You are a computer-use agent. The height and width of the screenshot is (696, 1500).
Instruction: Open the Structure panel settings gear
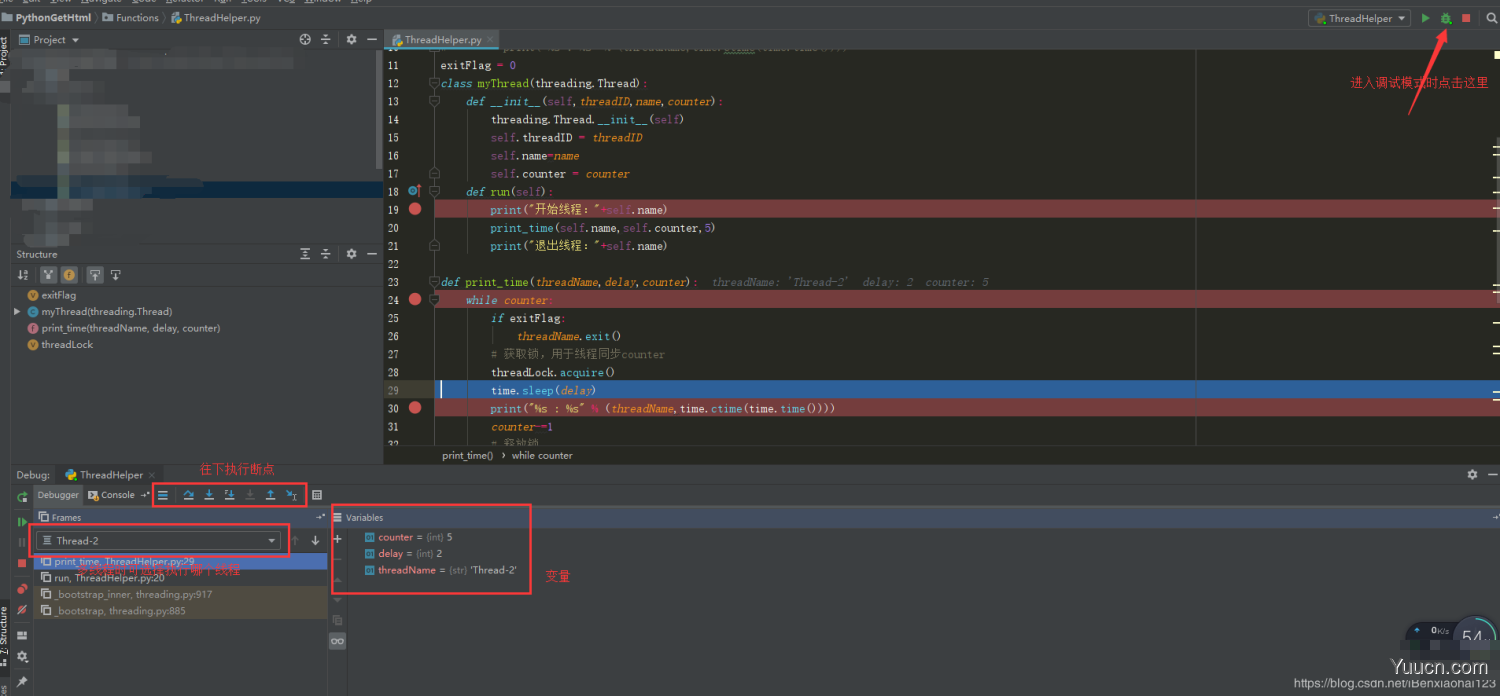351,254
